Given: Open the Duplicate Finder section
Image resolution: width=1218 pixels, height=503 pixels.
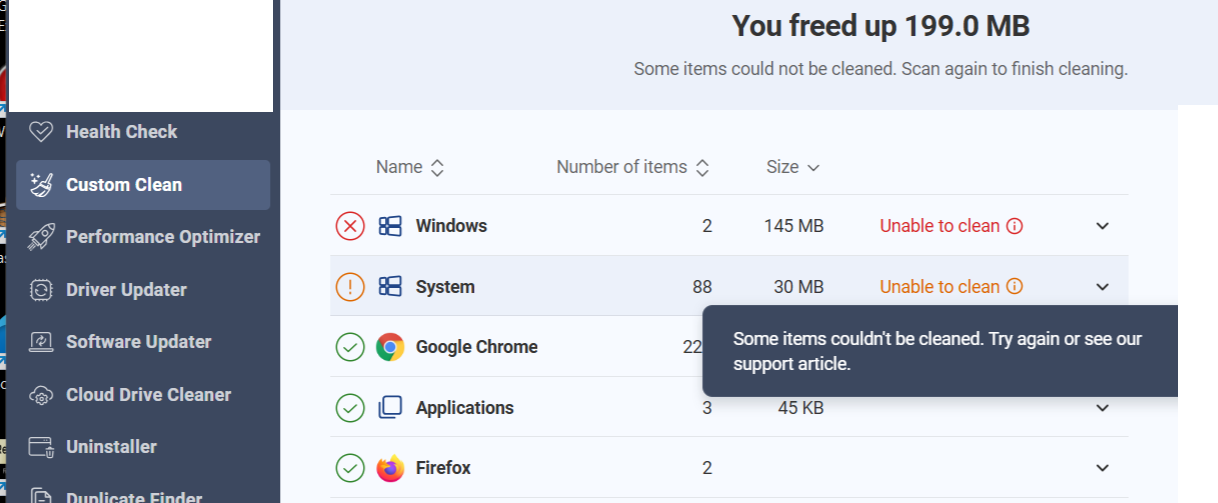Looking at the screenshot, I should pyautogui.click(x=134, y=497).
